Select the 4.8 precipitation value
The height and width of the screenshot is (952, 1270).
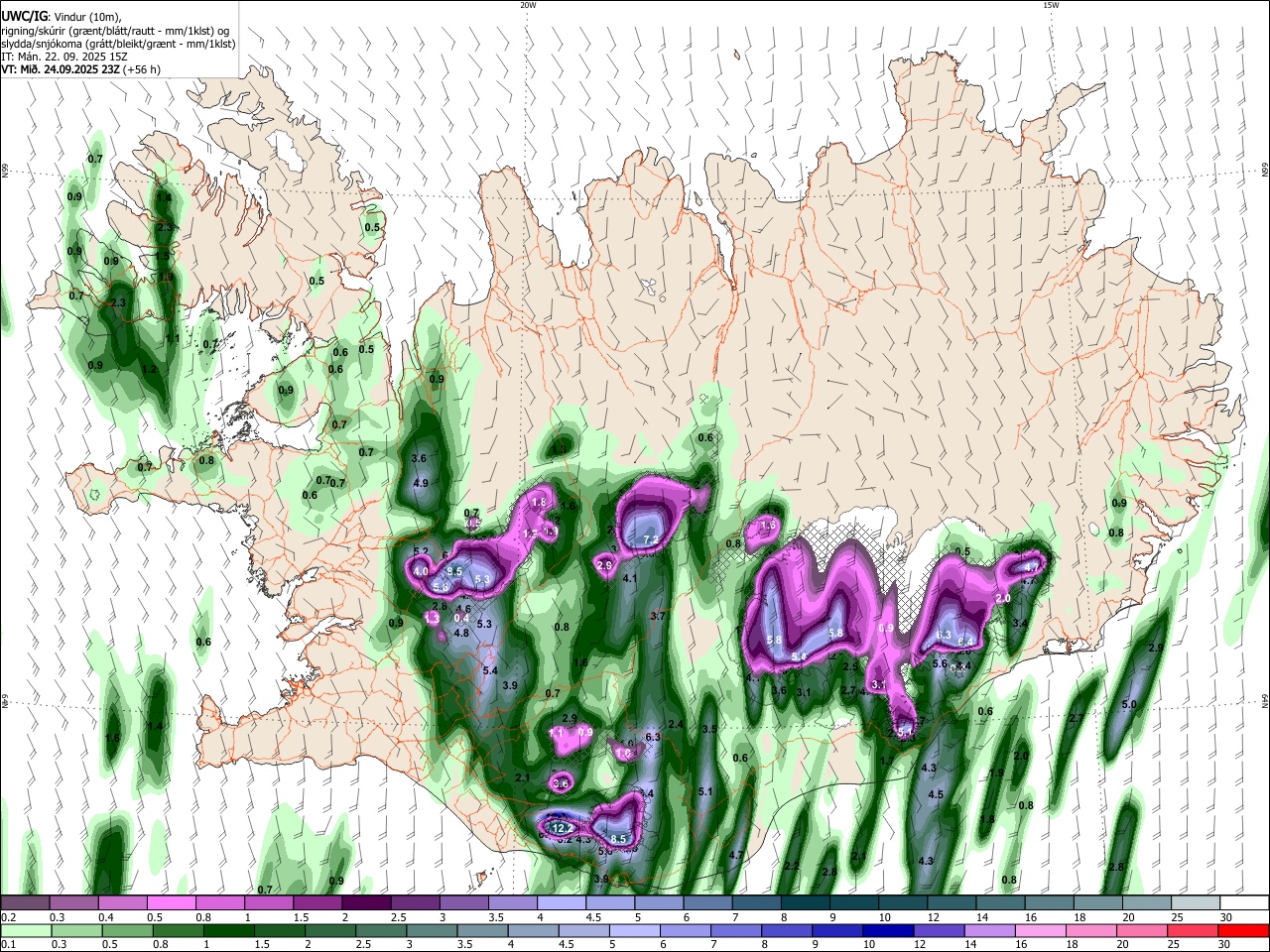tap(460, 633)
